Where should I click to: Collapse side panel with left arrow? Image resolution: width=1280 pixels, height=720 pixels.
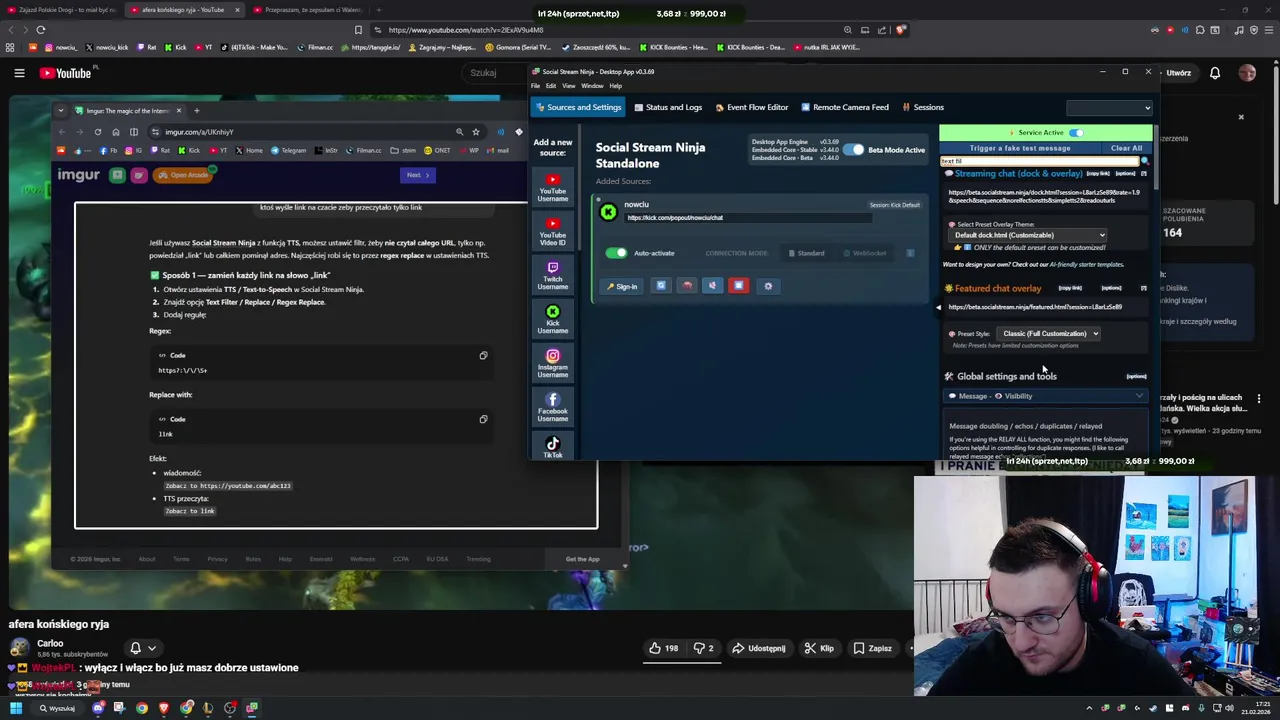pyautogui.click(x=938, y=308)
